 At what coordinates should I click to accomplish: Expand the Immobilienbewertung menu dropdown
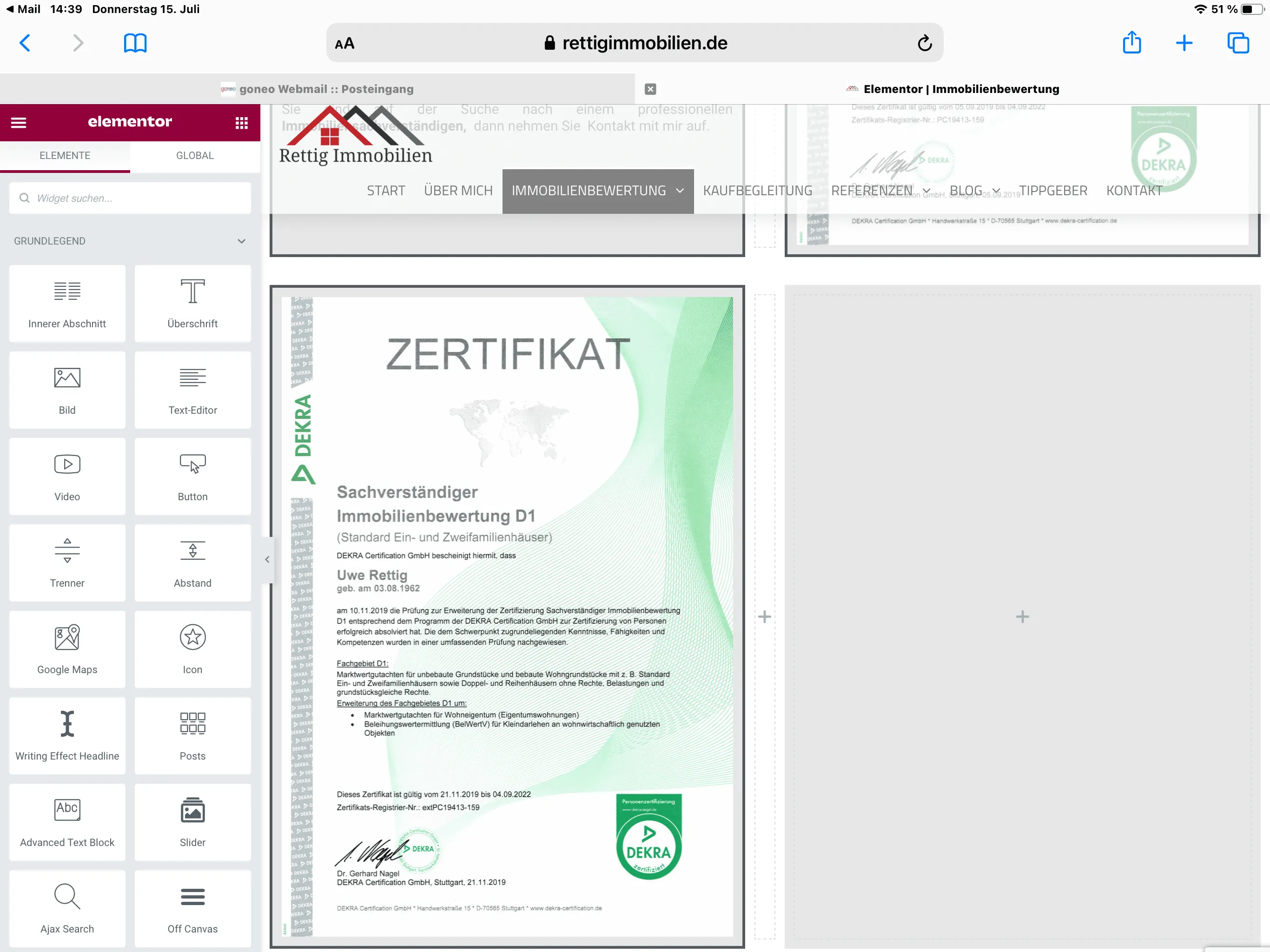click(680, 191)
